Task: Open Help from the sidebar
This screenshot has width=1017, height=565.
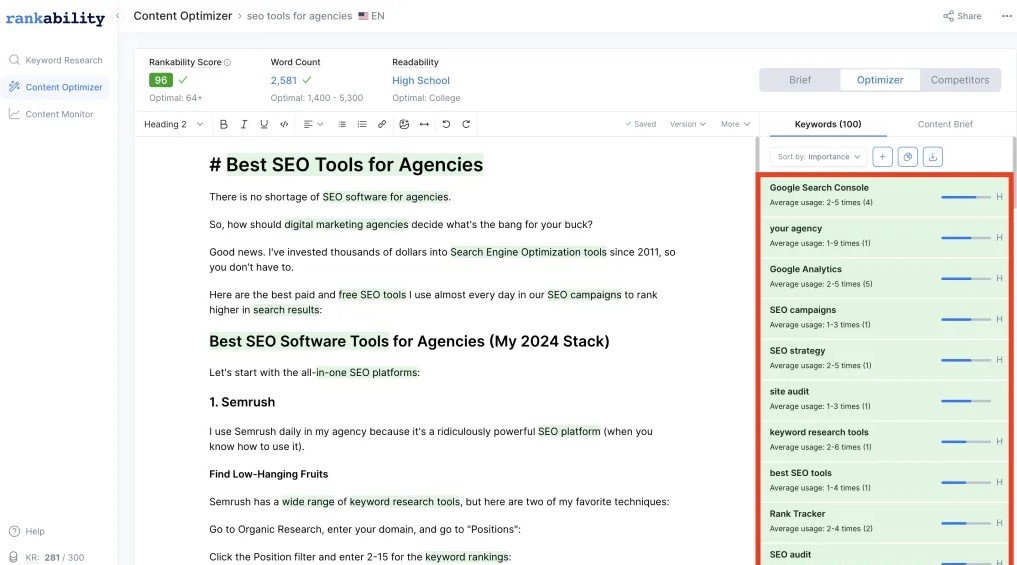Action: tap(27, 531)
